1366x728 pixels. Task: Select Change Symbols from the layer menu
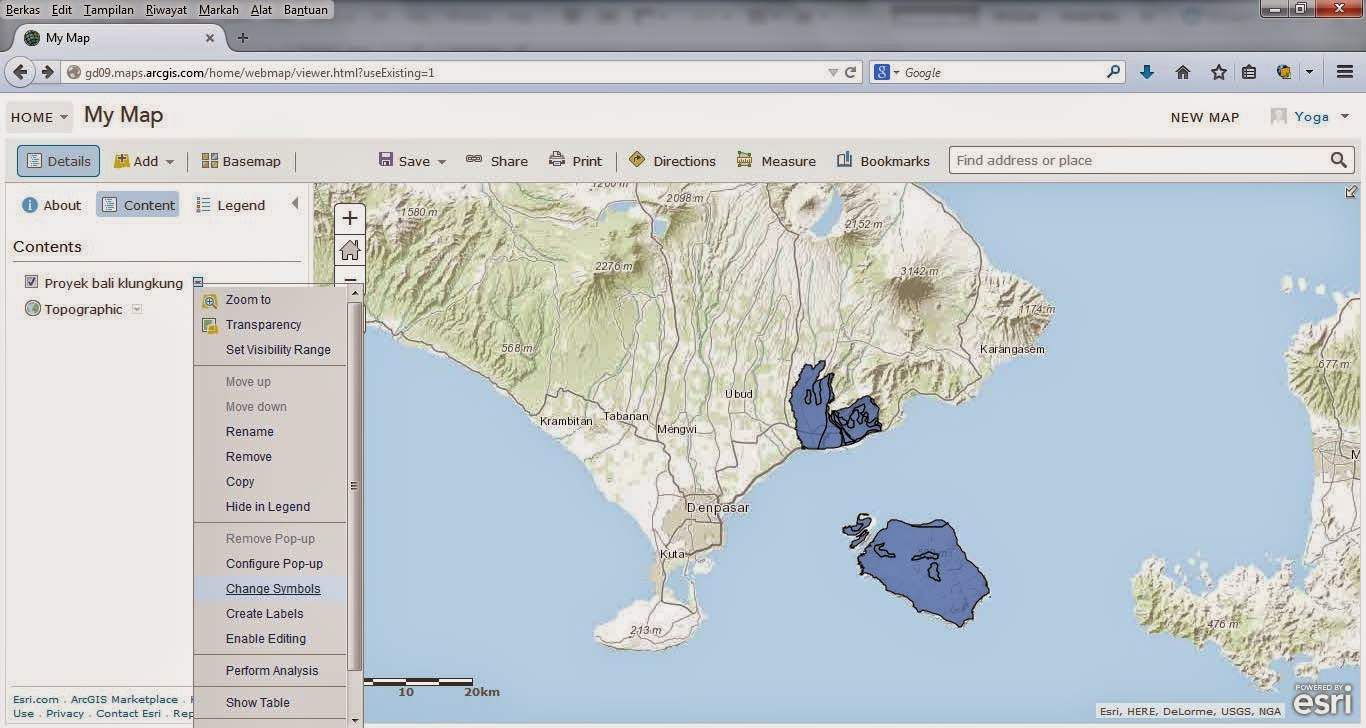(x=272, y=588)
